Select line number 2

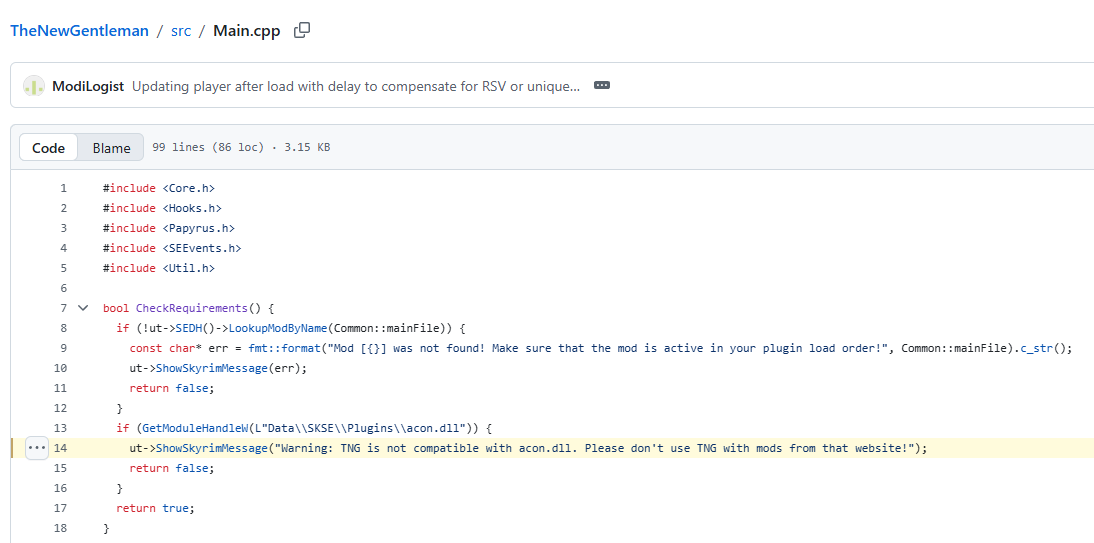coord(63,208)
